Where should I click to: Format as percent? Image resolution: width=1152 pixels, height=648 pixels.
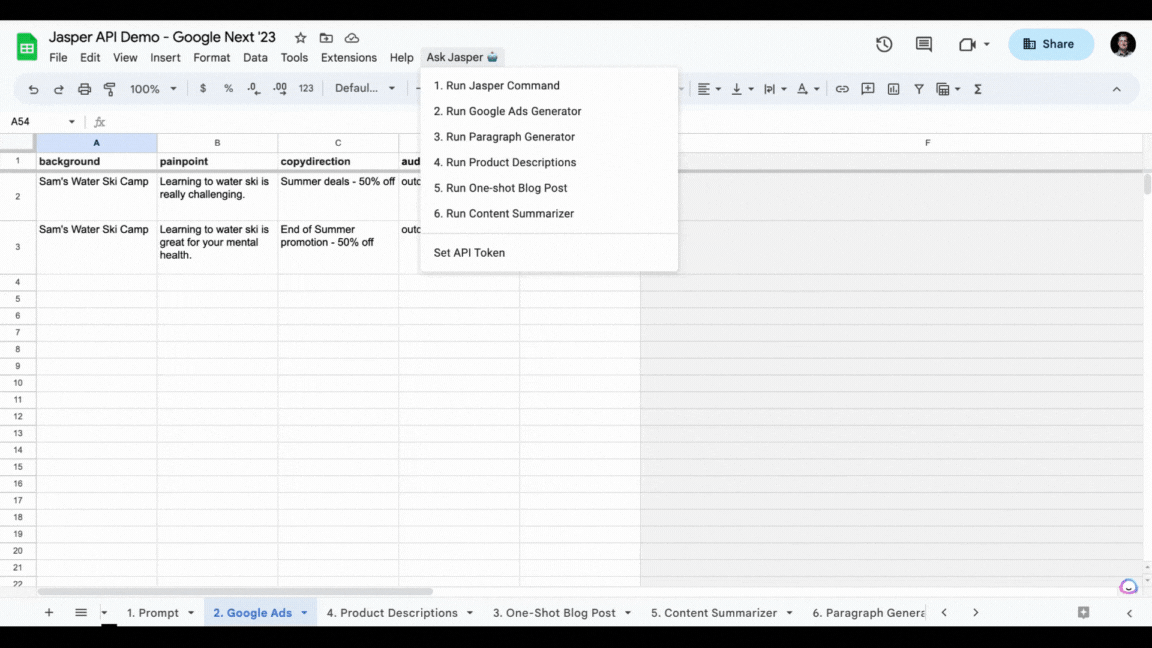pyautogui.click(x=228, y=88)
